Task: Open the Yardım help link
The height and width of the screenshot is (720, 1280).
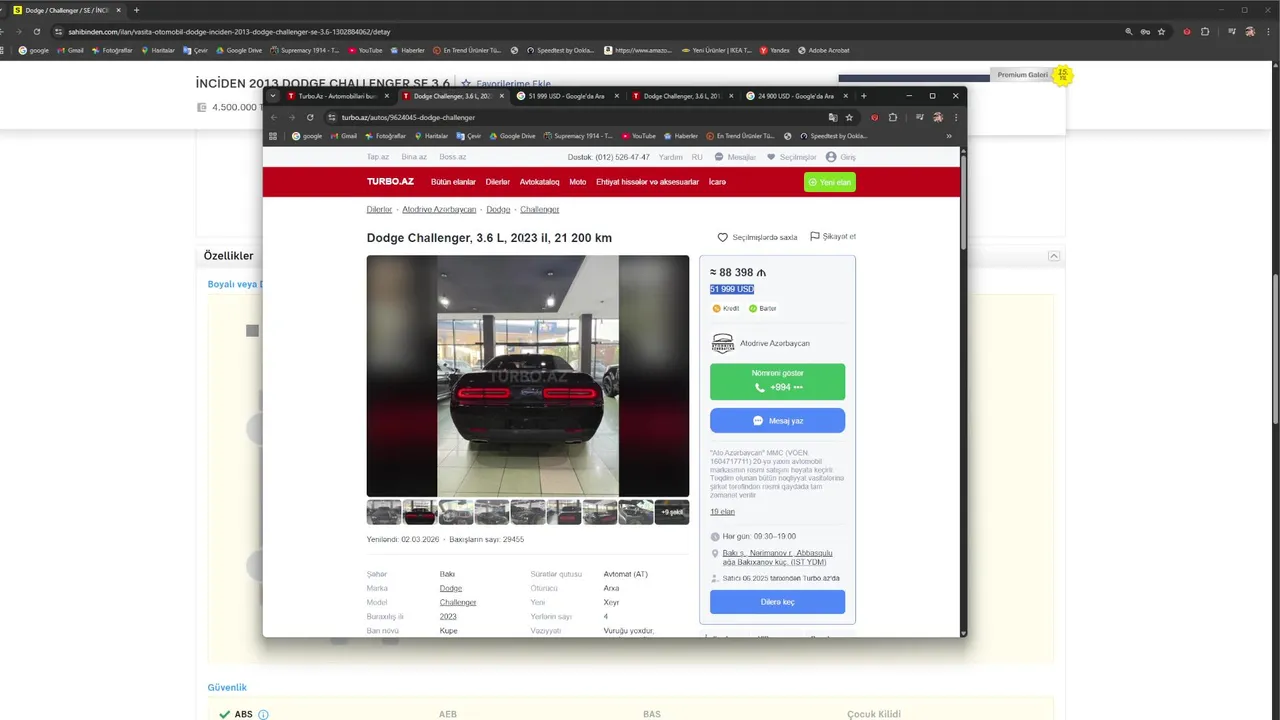Action: click(670, 157)
